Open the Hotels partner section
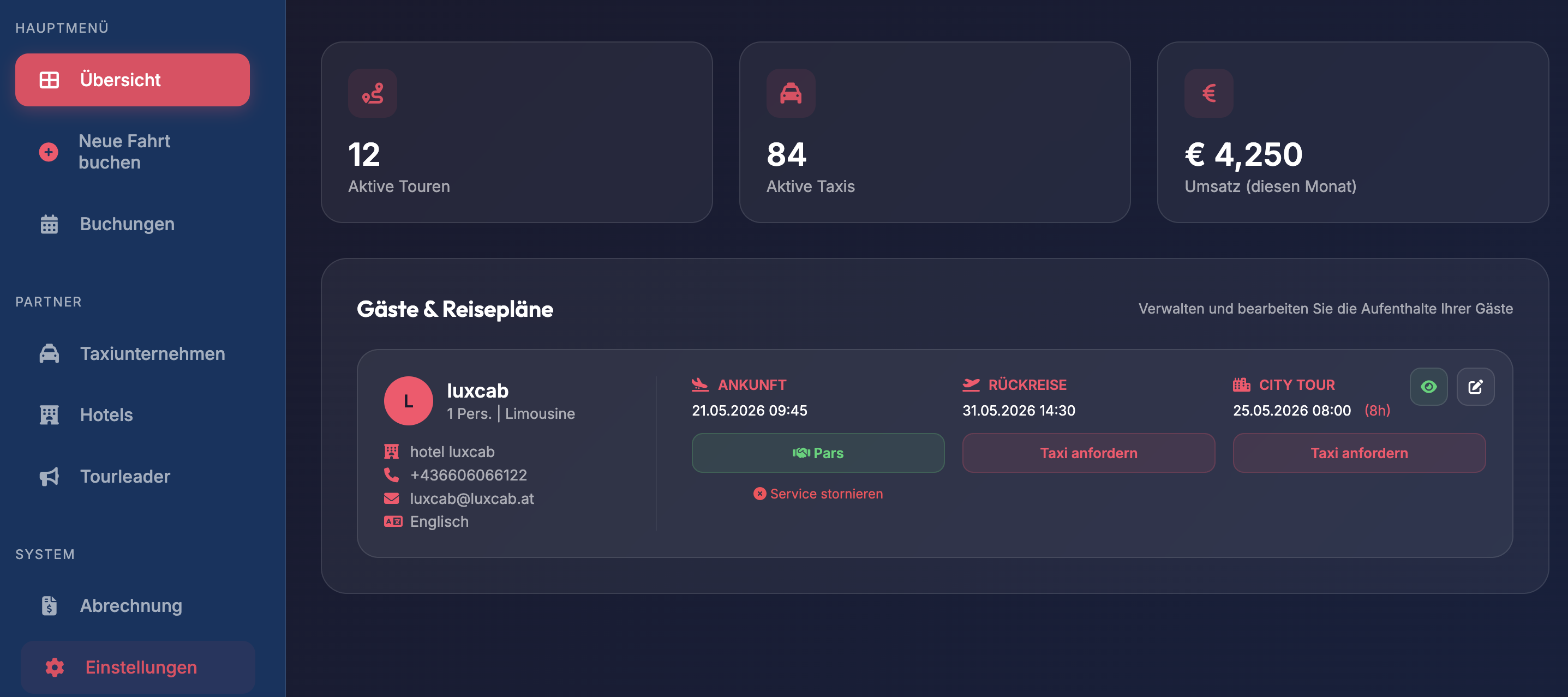The height and width of the screenshot is (697, 1568). click(x=132, y=414)
